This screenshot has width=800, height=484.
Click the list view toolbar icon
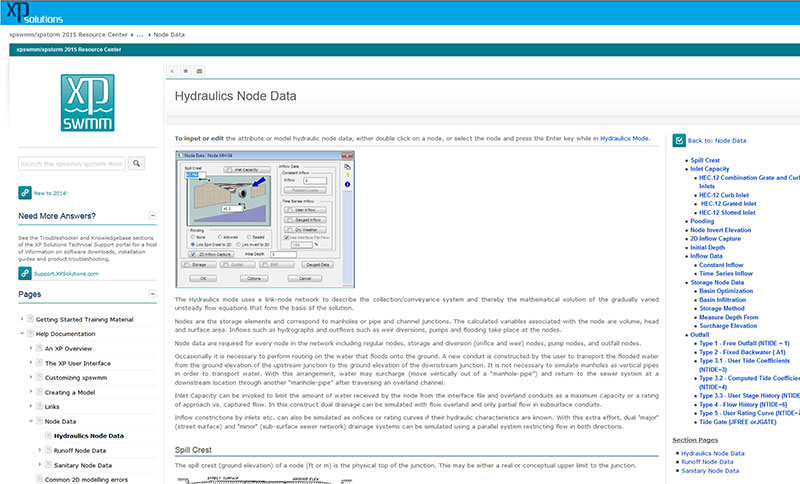199,71
